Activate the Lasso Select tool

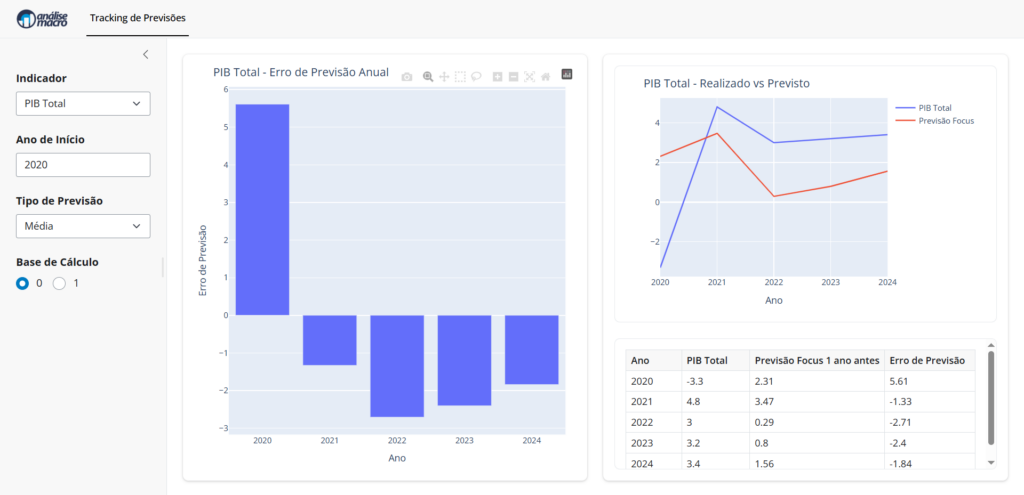point(477,77)
